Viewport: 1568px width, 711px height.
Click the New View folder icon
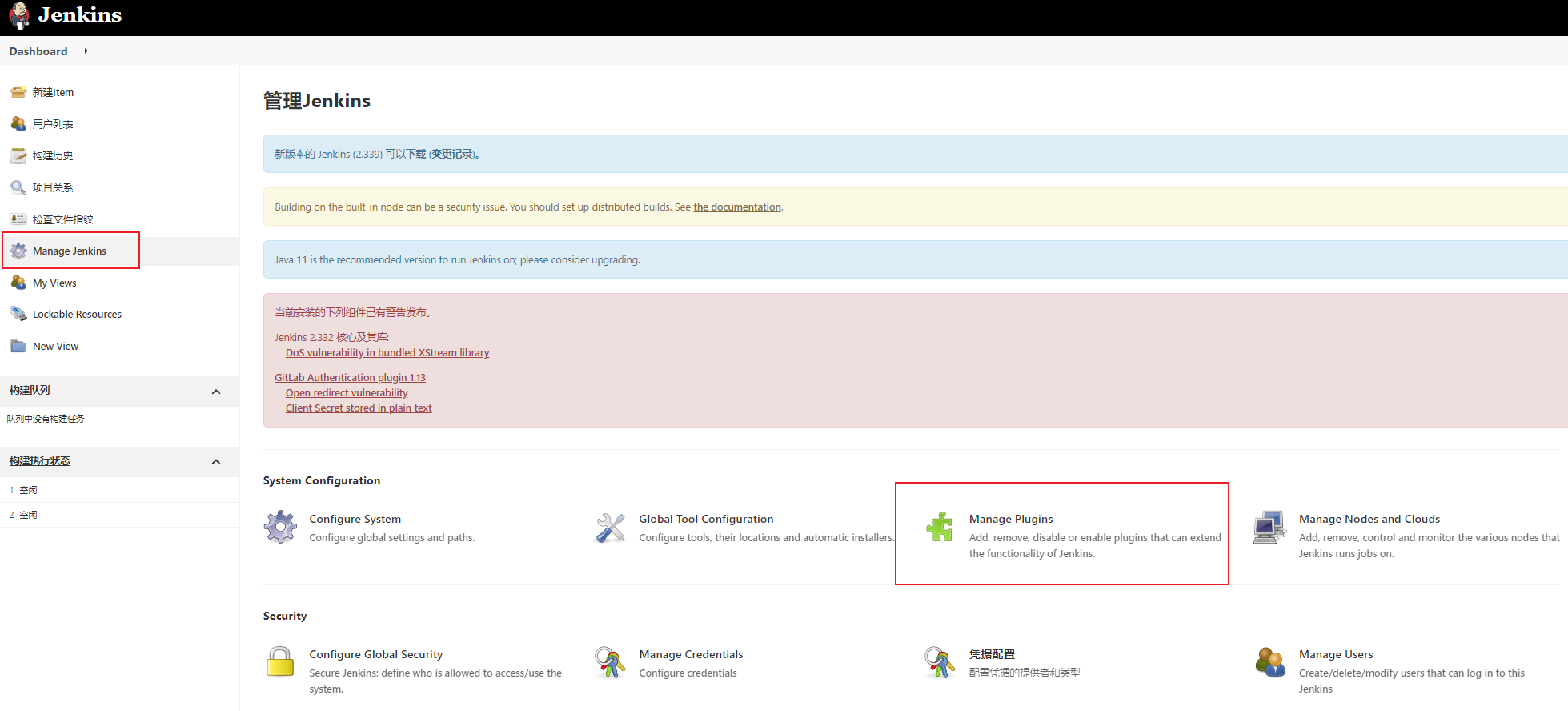coord(18,346)
